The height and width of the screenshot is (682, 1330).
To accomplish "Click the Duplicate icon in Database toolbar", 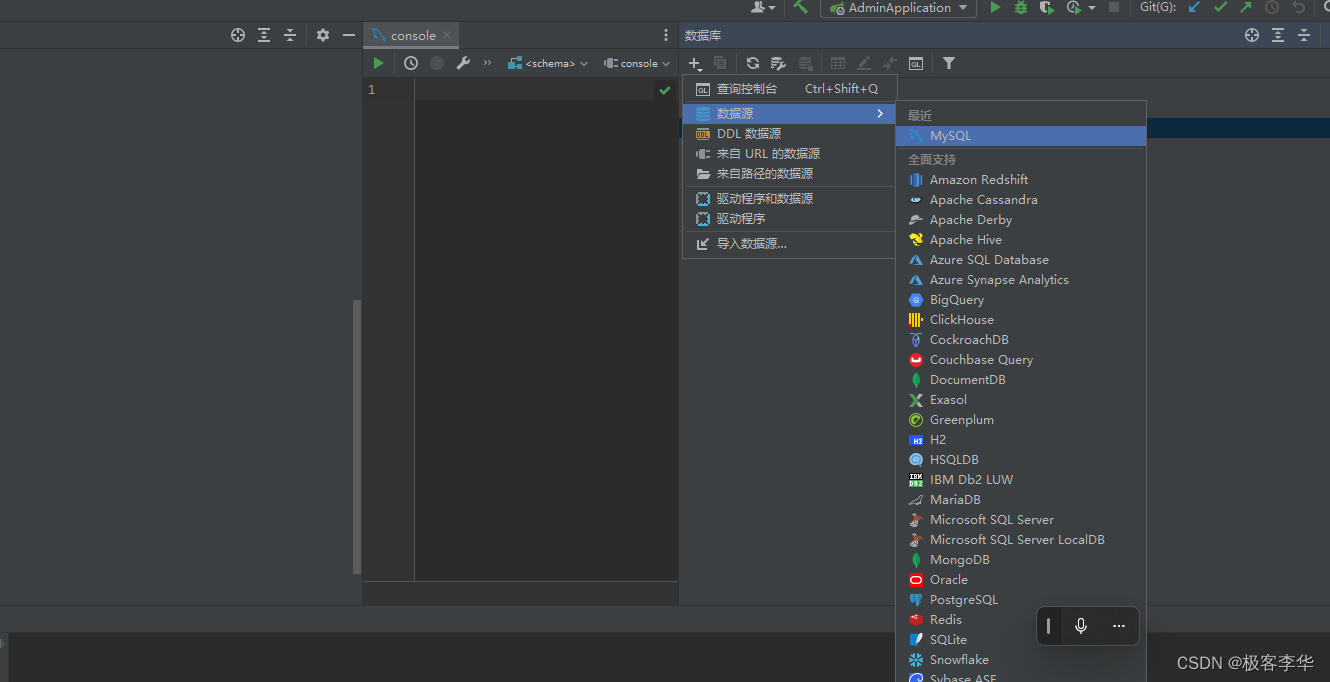I will coord(720,63).
